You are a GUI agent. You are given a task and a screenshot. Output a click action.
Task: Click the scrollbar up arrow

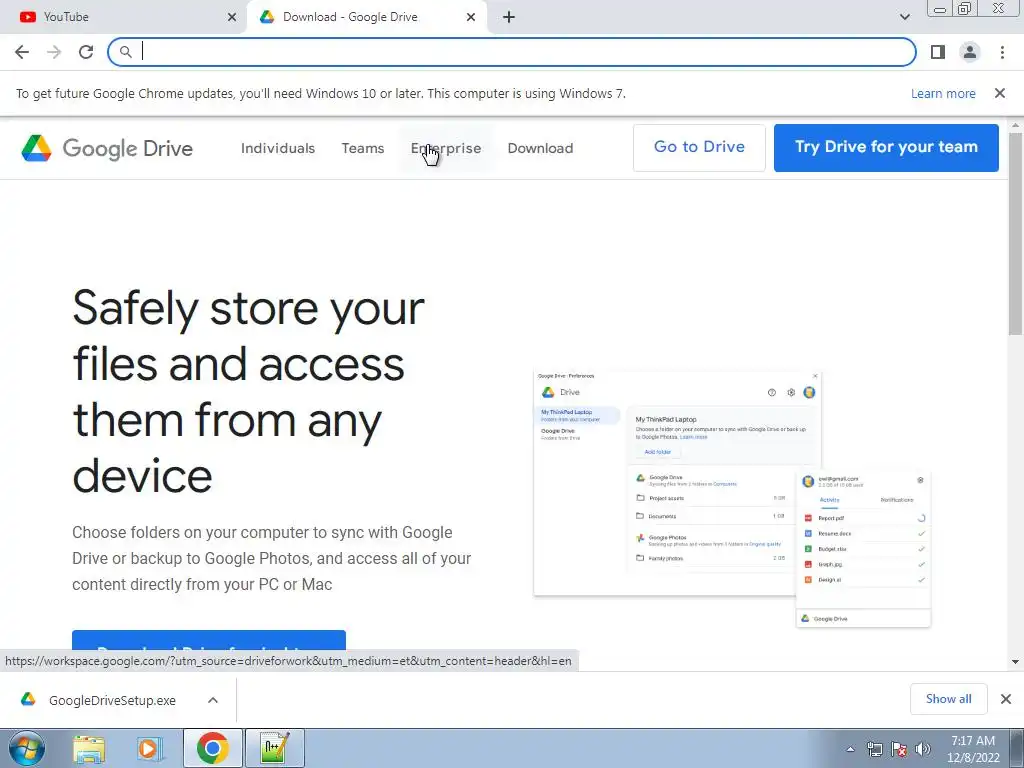[1015, 125]
